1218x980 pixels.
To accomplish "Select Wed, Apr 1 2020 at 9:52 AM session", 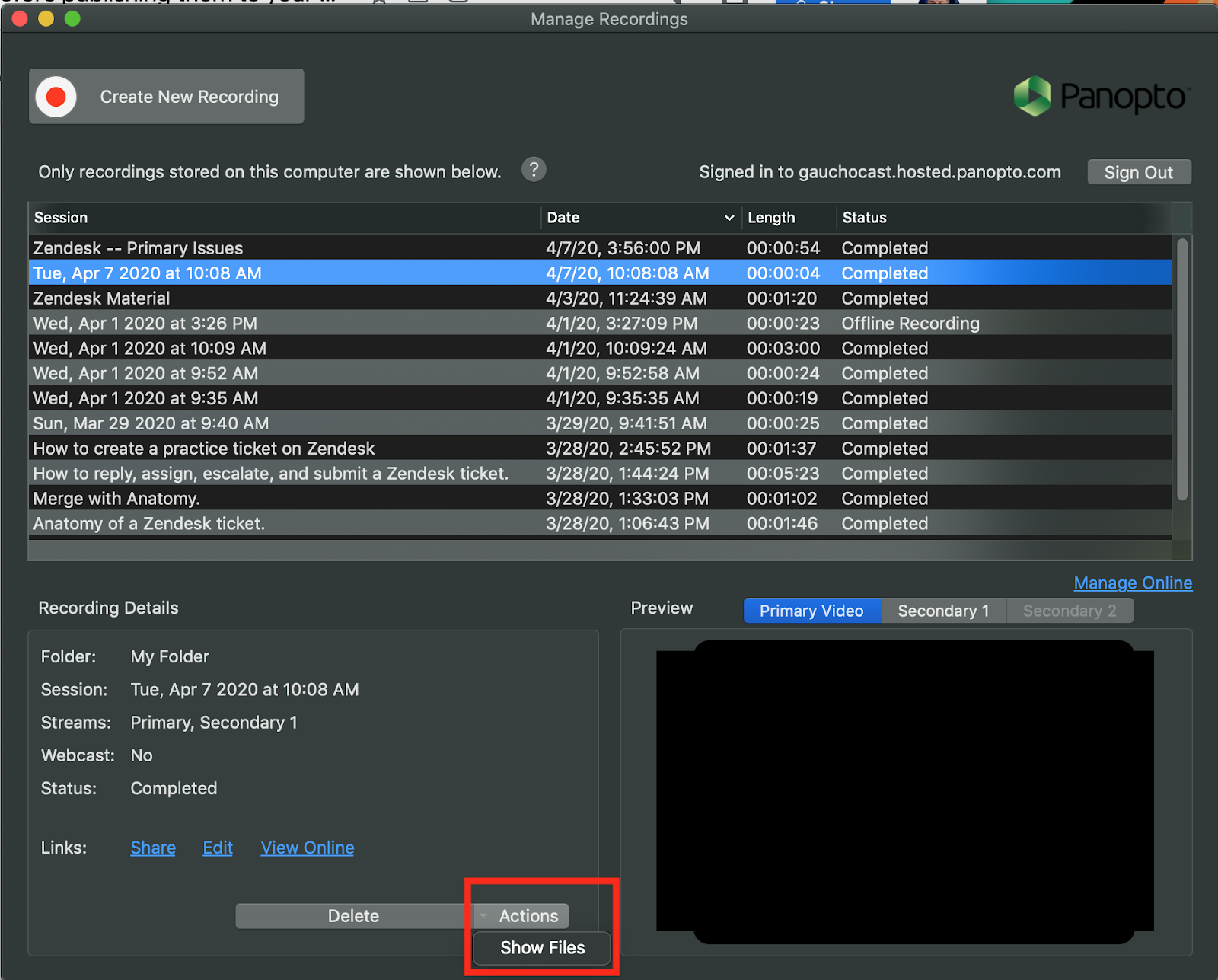I will 600,373.
